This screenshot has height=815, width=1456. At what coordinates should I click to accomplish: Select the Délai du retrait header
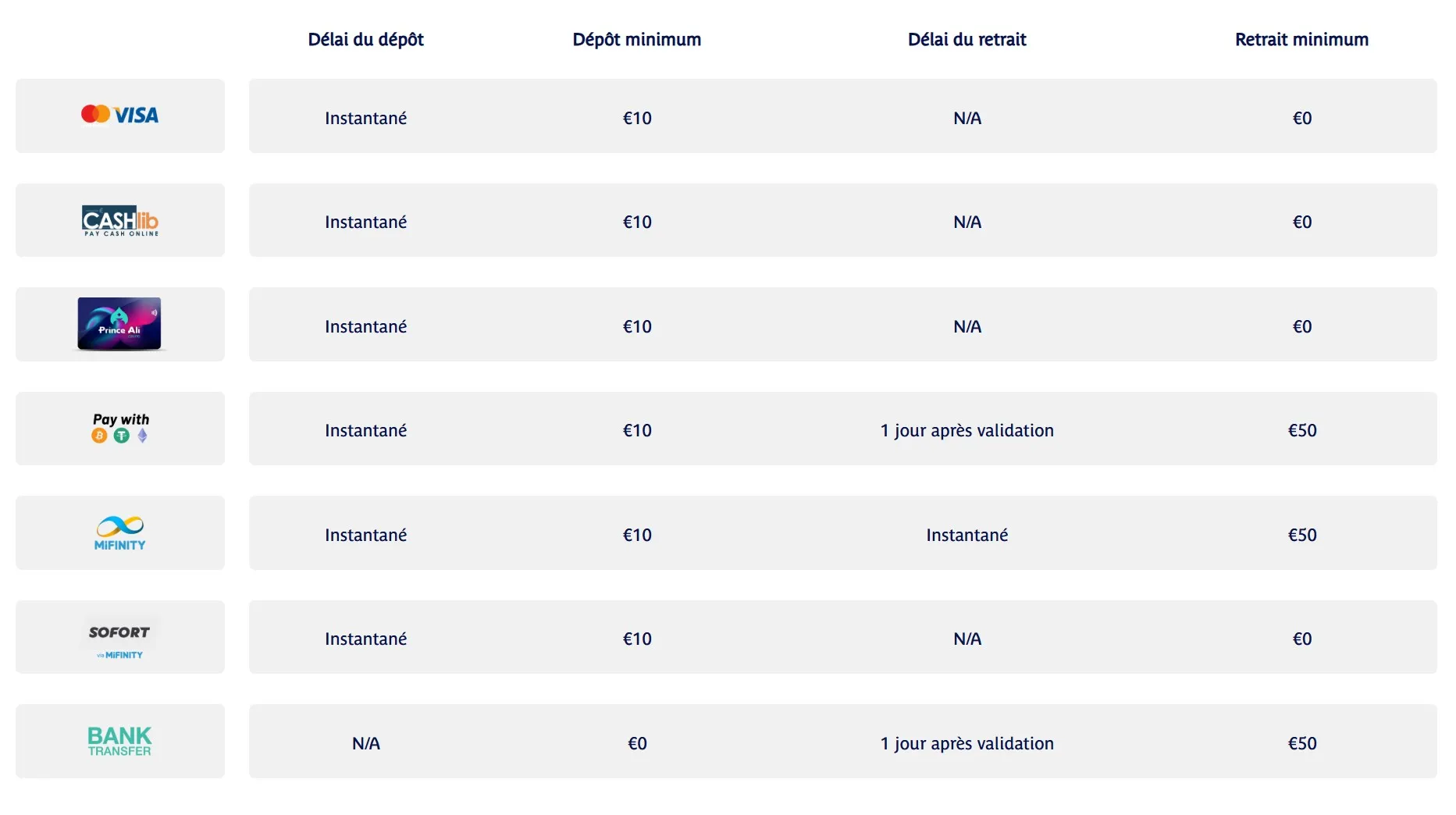[x=967, y=40]
